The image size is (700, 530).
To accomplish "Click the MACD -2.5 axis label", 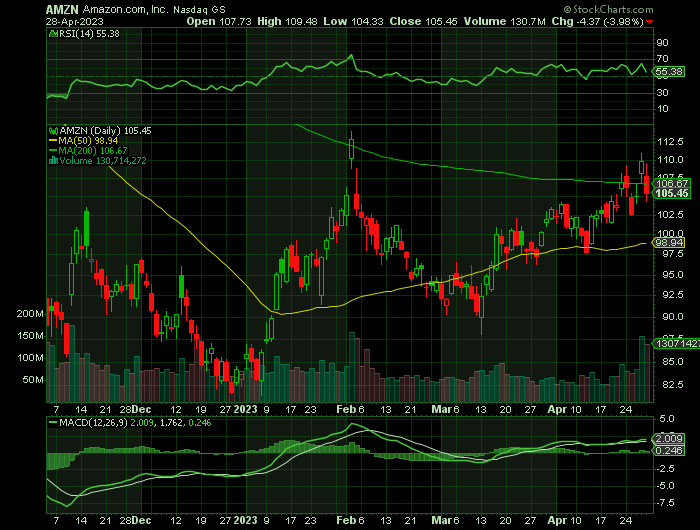I will coord(666,469).
